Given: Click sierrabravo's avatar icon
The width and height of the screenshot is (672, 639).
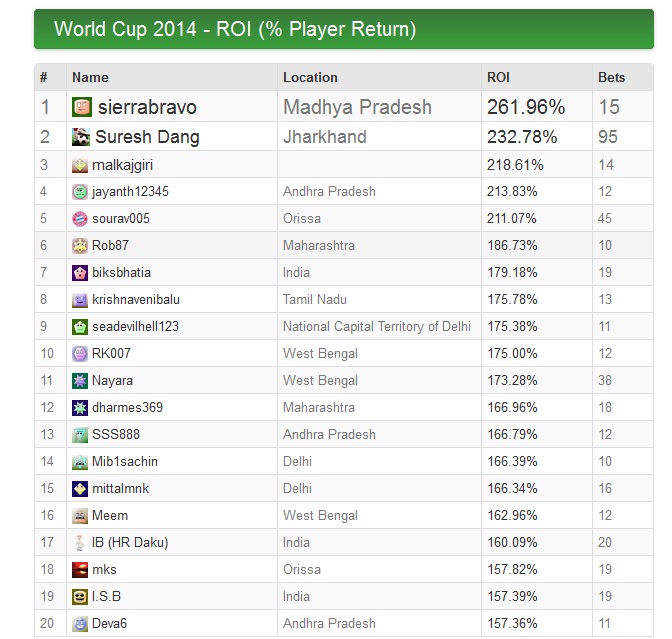Looking at the screenshot, I should (82, 107).
